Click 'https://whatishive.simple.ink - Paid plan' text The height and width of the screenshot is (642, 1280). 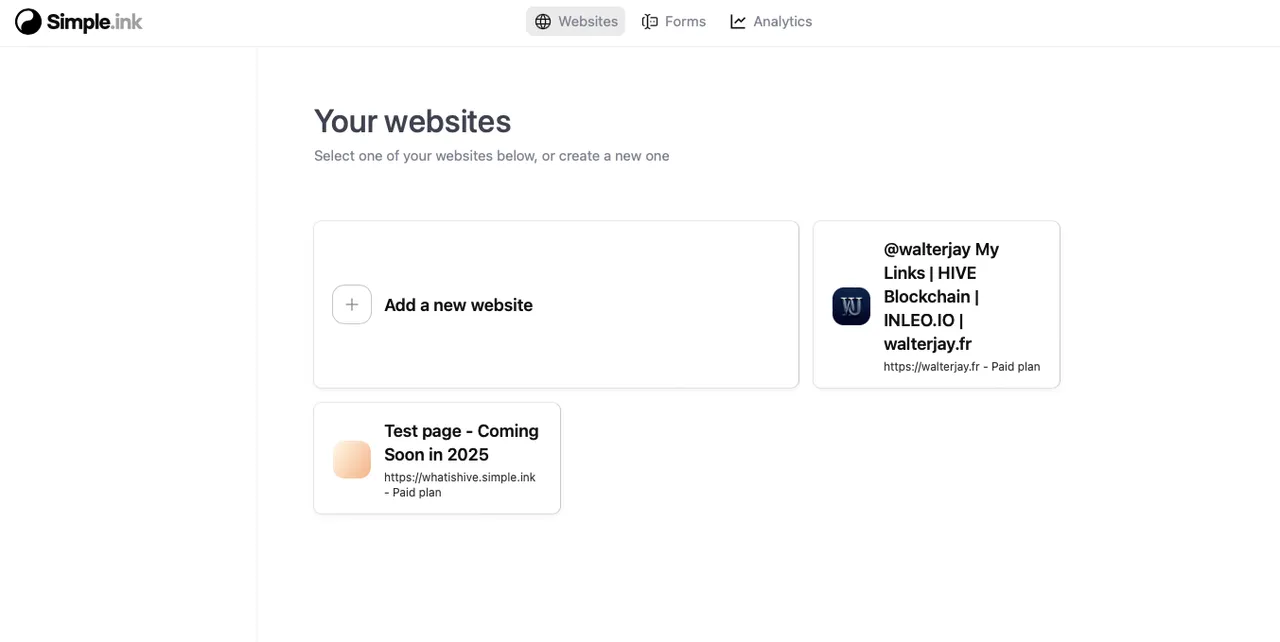pyautogui.click(x=460, y=485)
